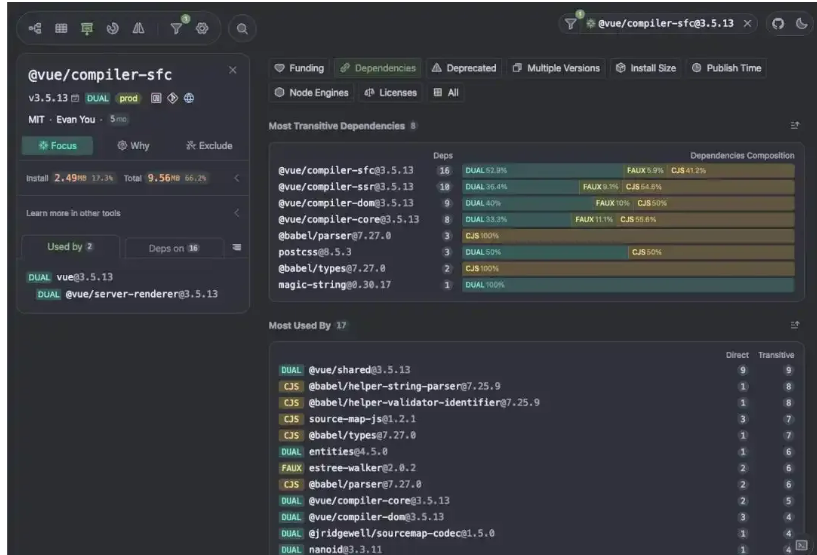Click the Exclude button
The width and height of the screenshot is (817, 555).
209,146
